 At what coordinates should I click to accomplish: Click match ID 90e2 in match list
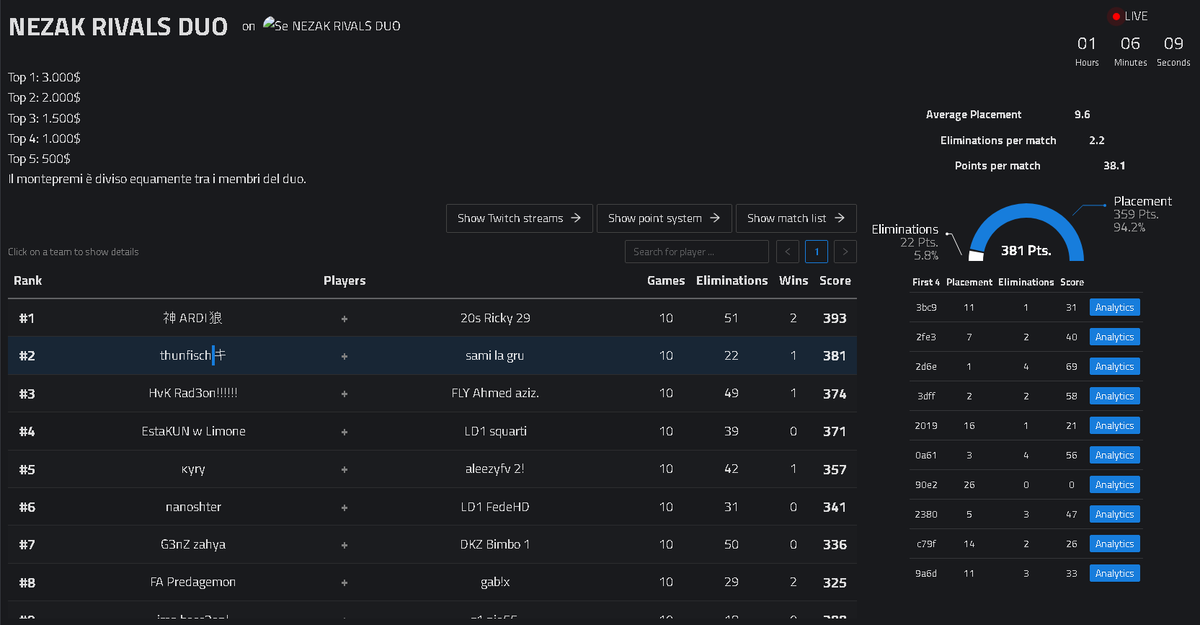(x=926, y=485)
